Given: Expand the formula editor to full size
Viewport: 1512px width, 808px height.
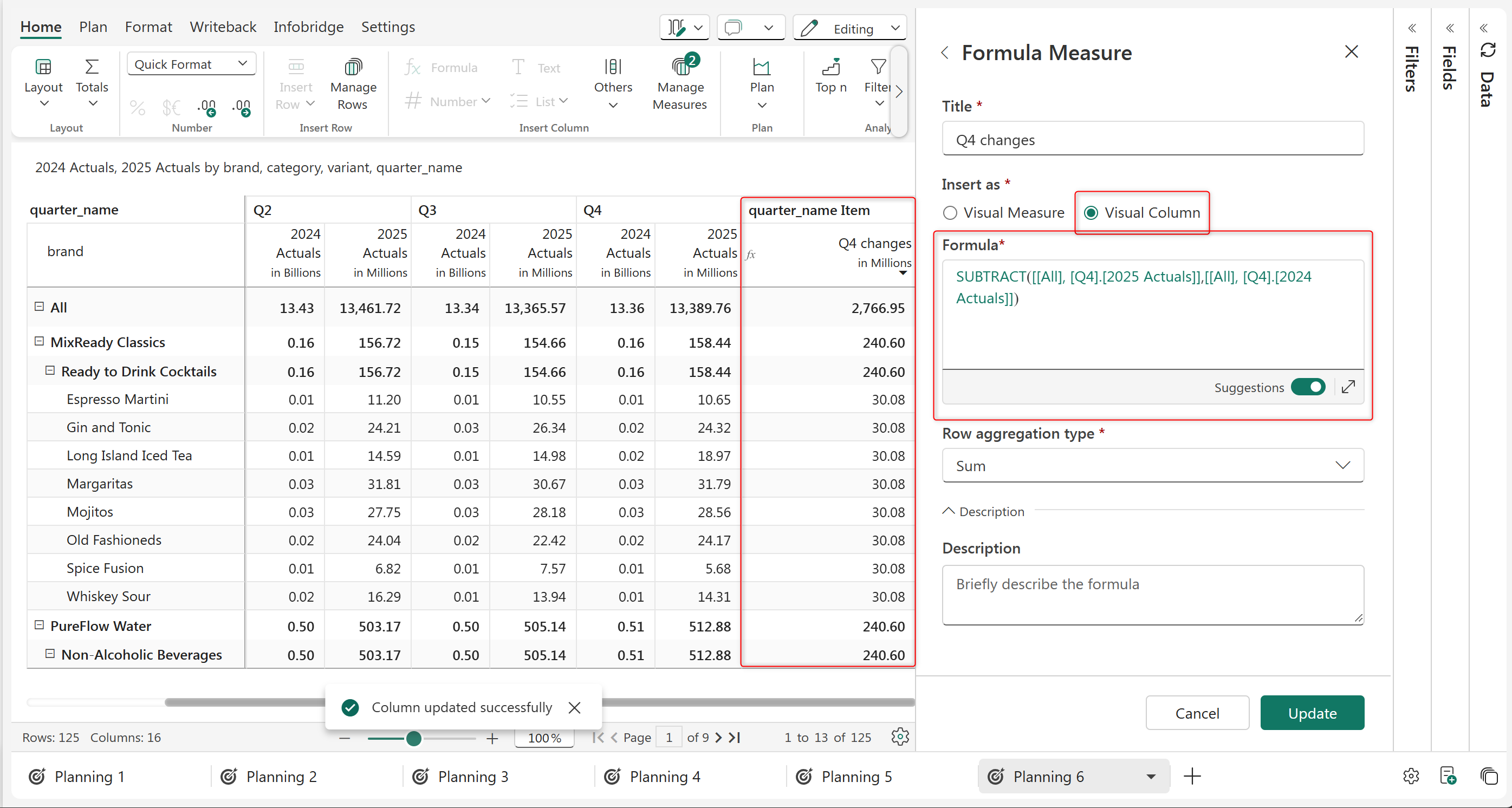Looking at the screenshot, I should 1348,387.
